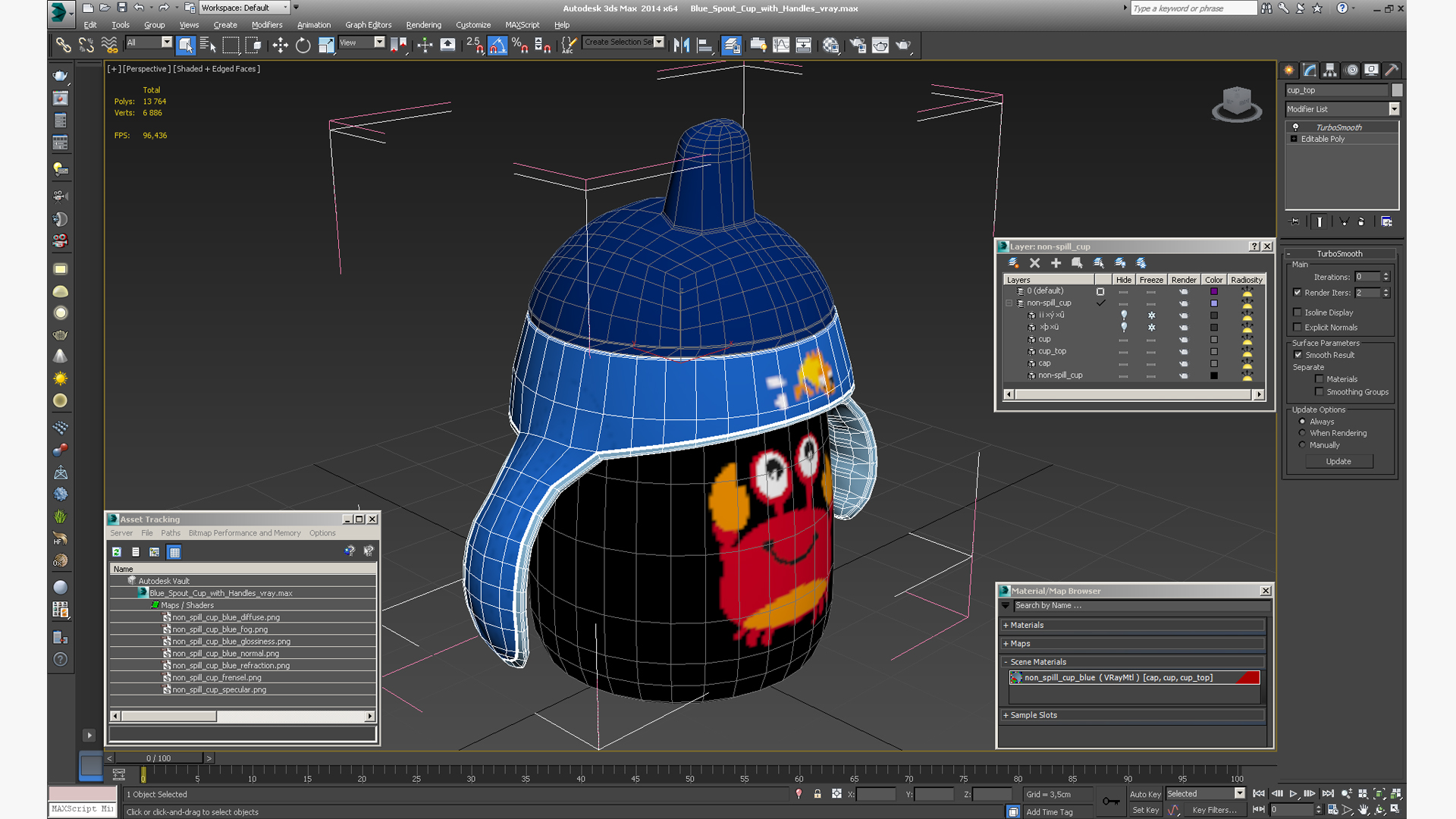Activate the Bind to Space Warp tool

[x=109, y=45]
